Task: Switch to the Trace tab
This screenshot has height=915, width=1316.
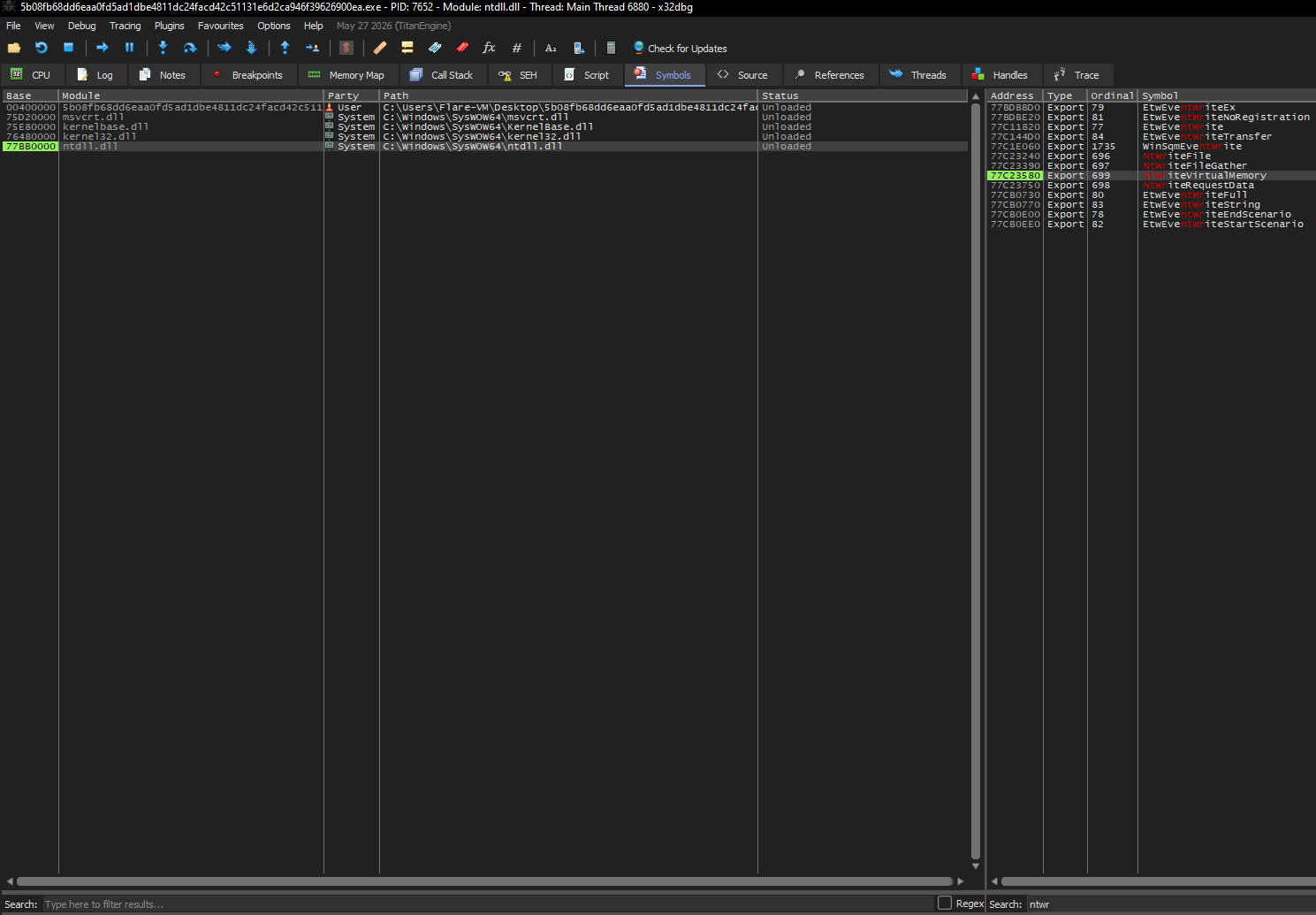Action: pos(1076,75)
